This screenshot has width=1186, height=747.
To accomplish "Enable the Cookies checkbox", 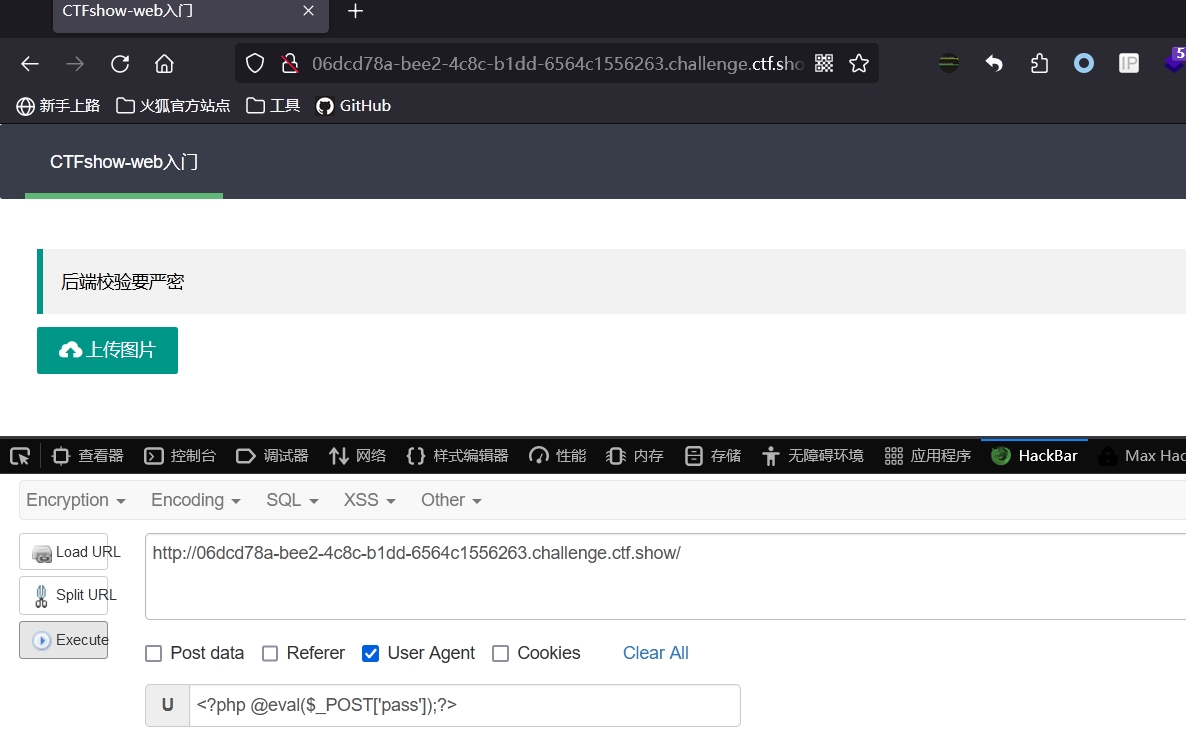I will point(501,653).
